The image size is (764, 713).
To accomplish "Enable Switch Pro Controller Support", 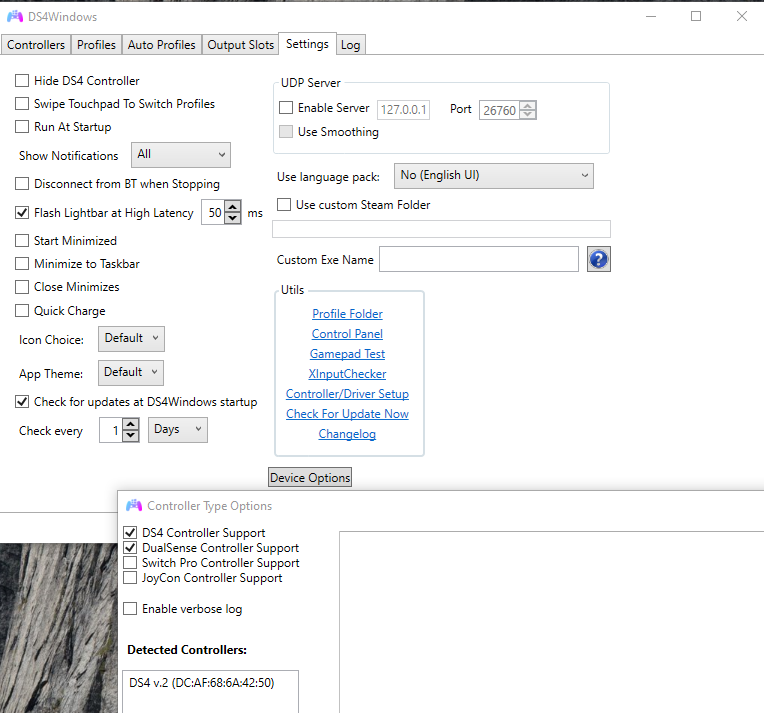I will (130, 563).
